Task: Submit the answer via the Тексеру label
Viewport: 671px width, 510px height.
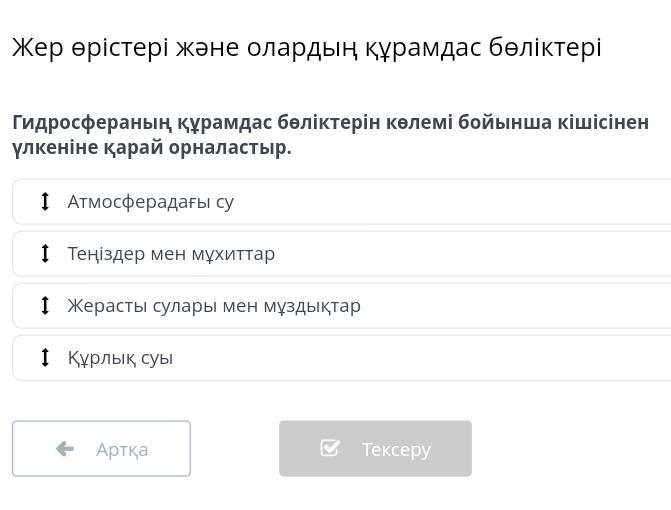Action: coord(396,450)
